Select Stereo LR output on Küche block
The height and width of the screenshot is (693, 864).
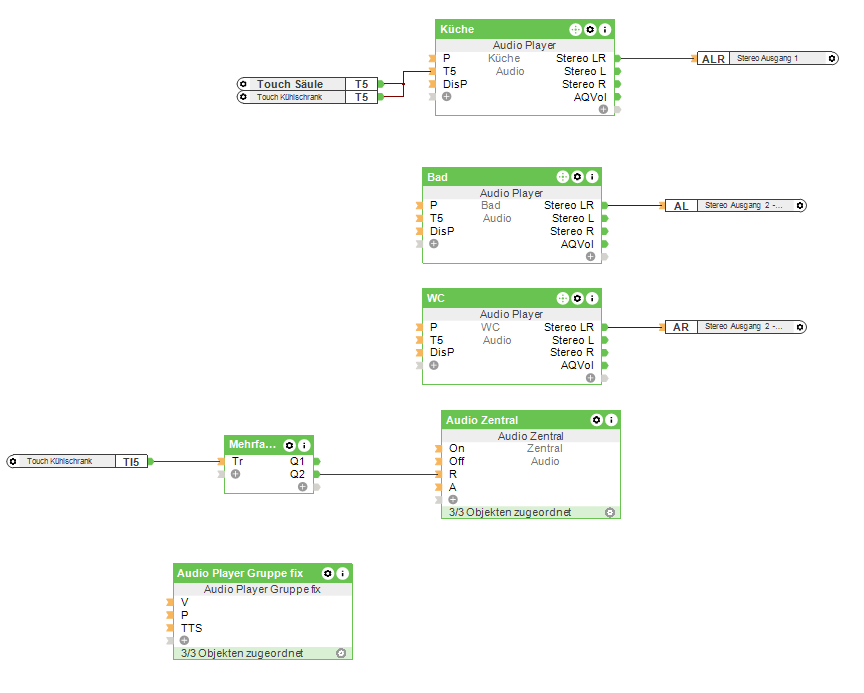tap(581, 58)
